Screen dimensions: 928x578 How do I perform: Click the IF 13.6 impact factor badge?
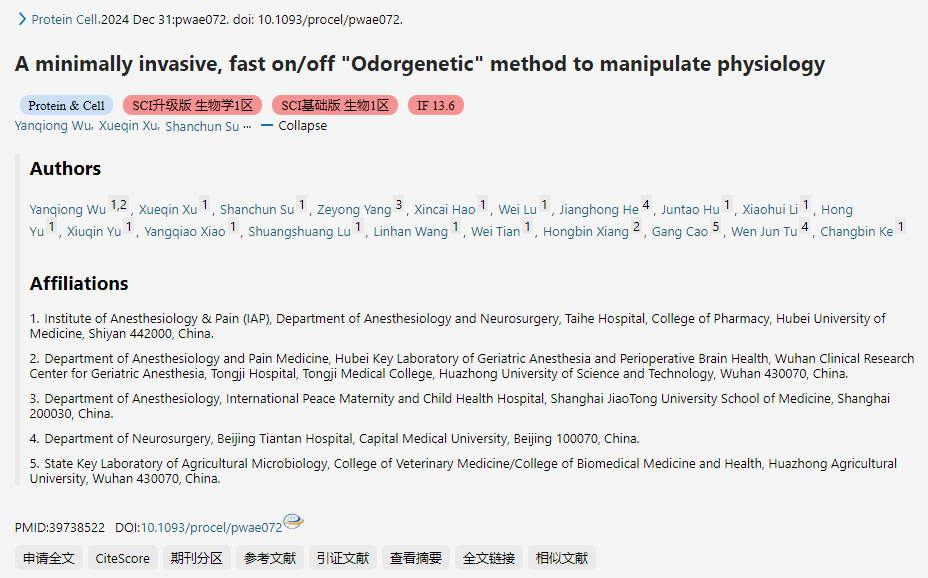click(436, 105)
